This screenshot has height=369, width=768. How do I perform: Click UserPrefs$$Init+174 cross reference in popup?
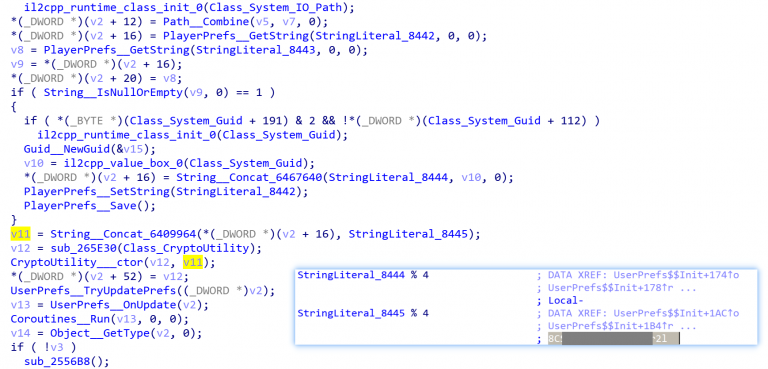[676, 275]
